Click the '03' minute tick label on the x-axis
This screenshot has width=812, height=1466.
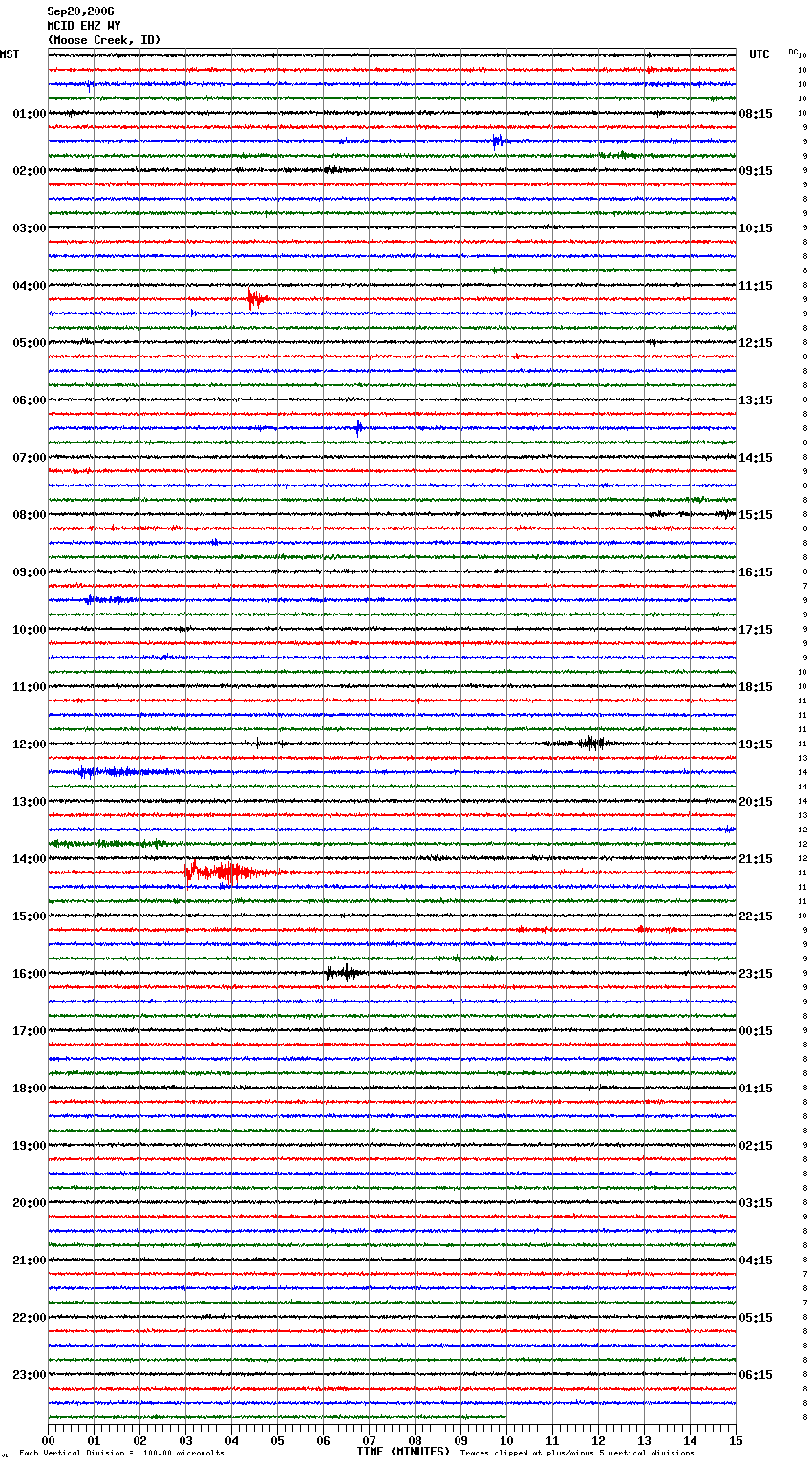[x=185, y=1440]
